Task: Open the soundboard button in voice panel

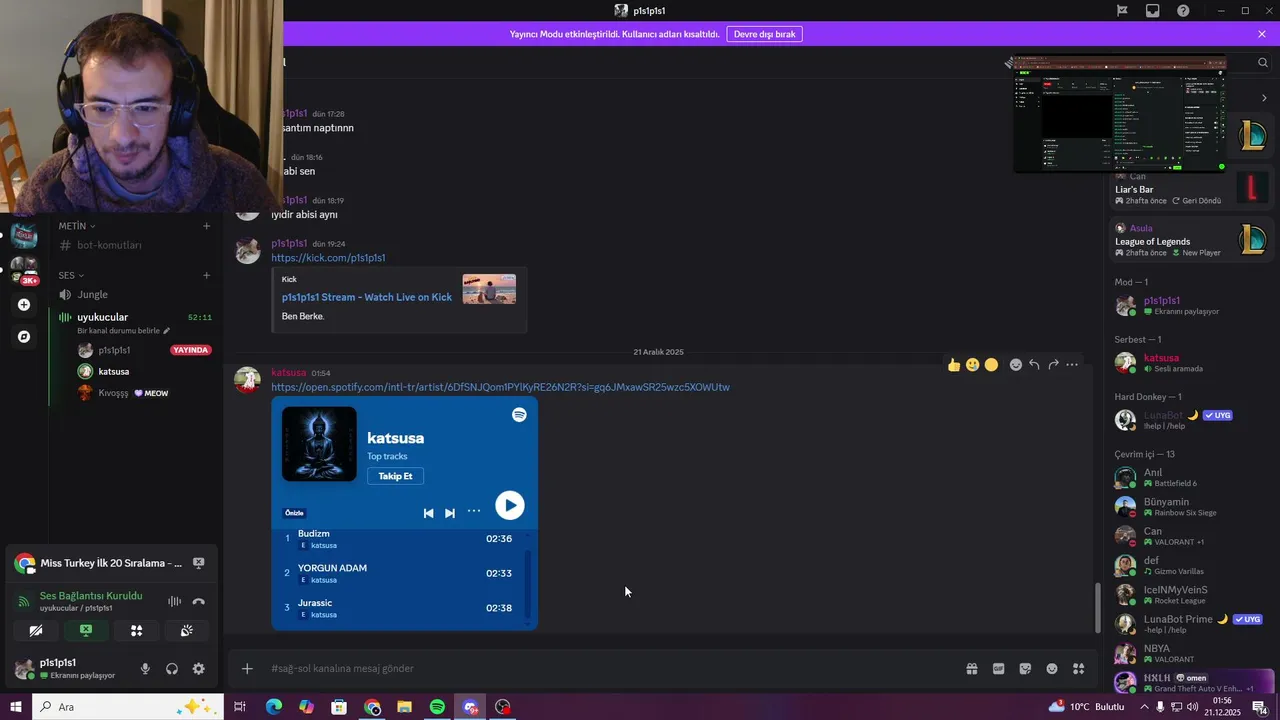Action: click(186, 631)
